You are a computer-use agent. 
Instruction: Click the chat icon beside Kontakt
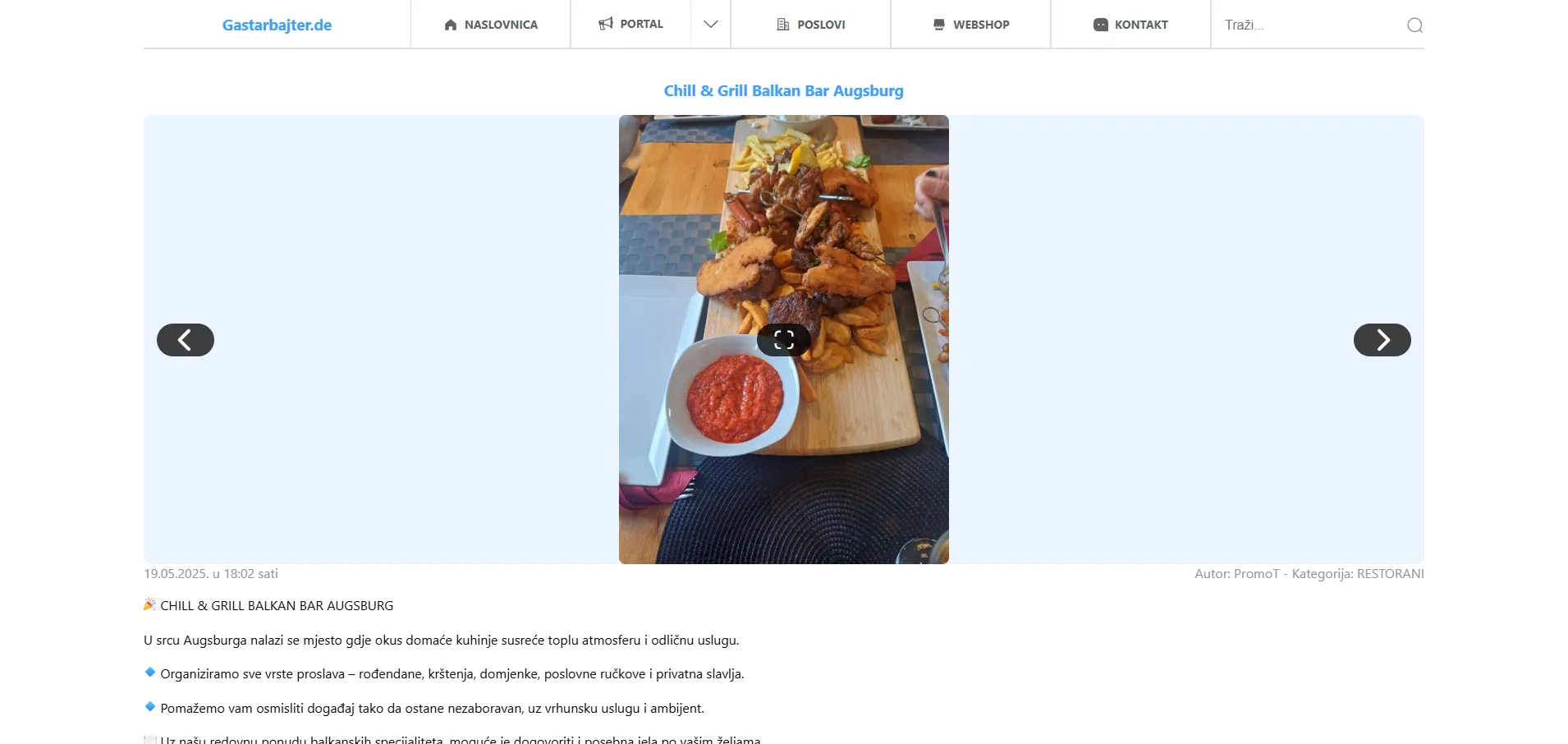point(1101,25)
